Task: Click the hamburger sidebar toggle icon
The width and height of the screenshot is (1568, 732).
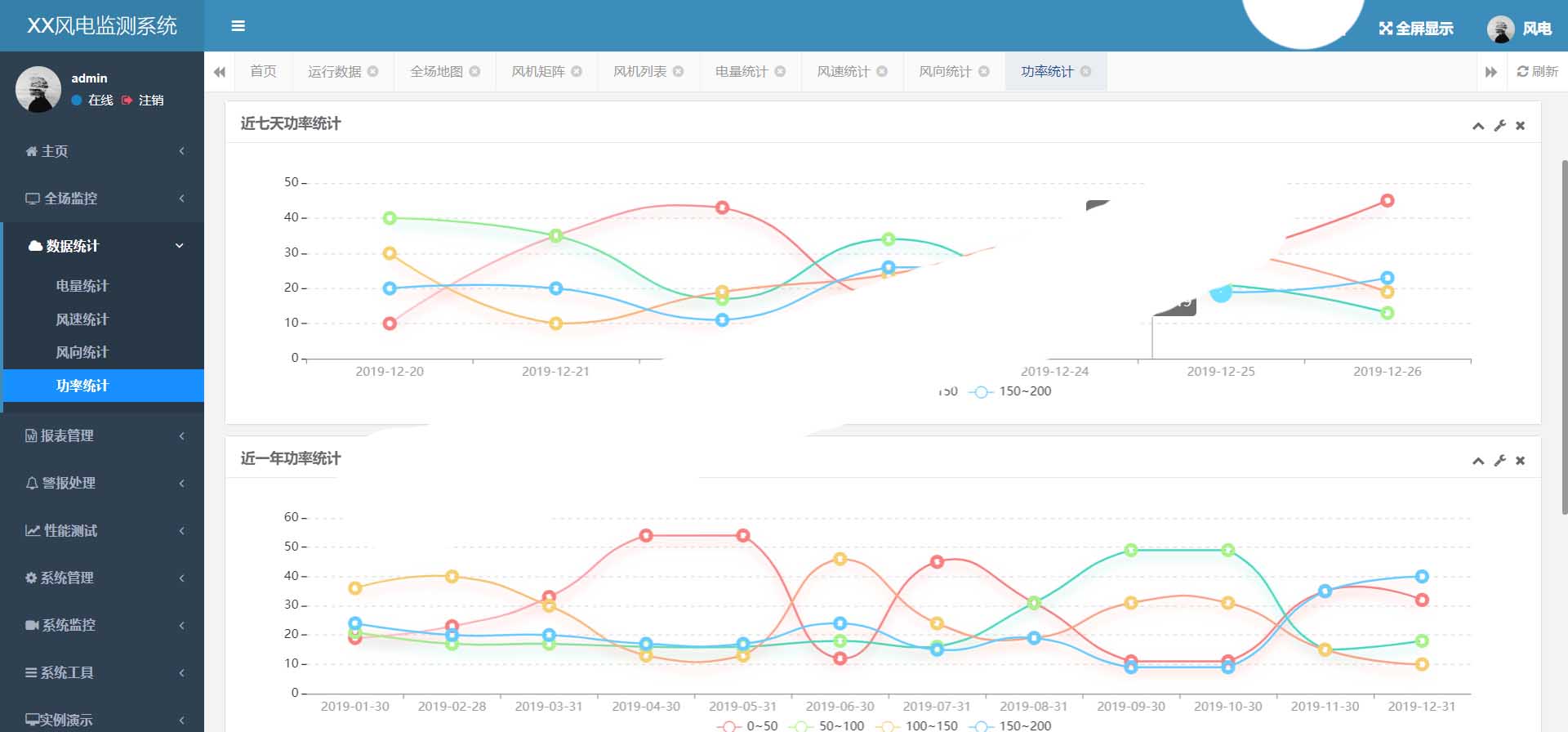Action: coord(238,26)
